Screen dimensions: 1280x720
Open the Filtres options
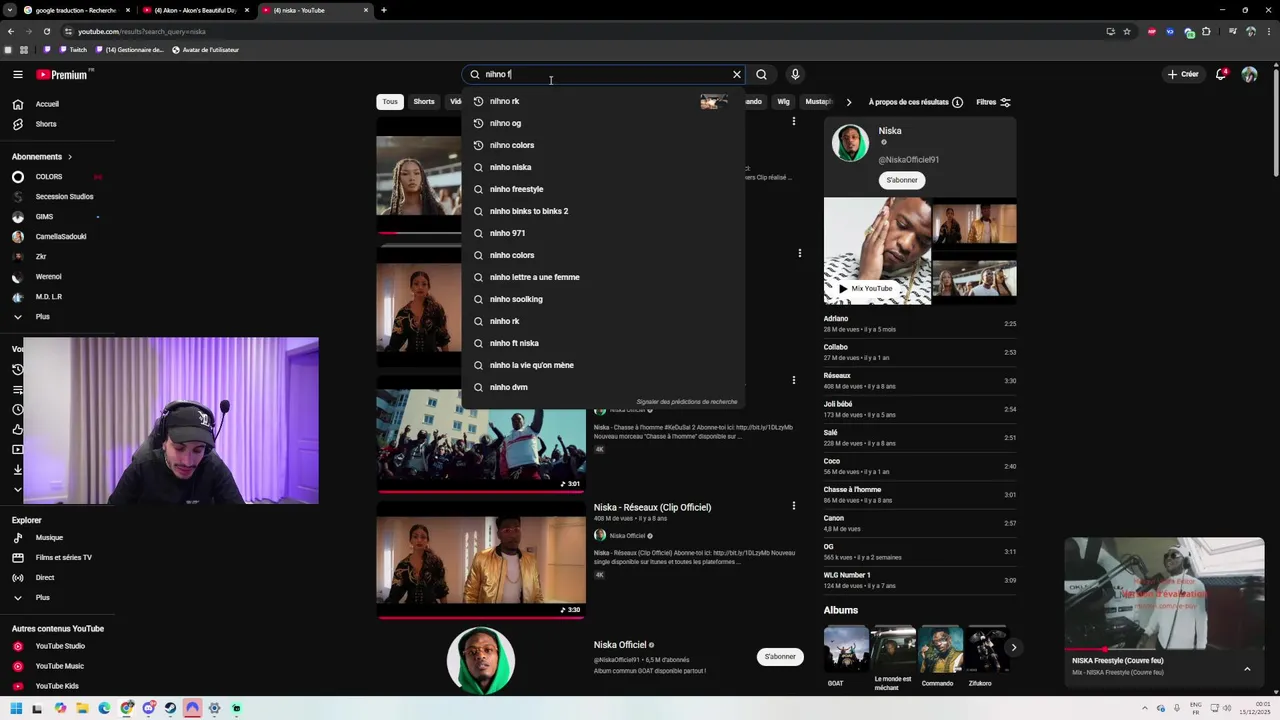[x=993, y=102]
